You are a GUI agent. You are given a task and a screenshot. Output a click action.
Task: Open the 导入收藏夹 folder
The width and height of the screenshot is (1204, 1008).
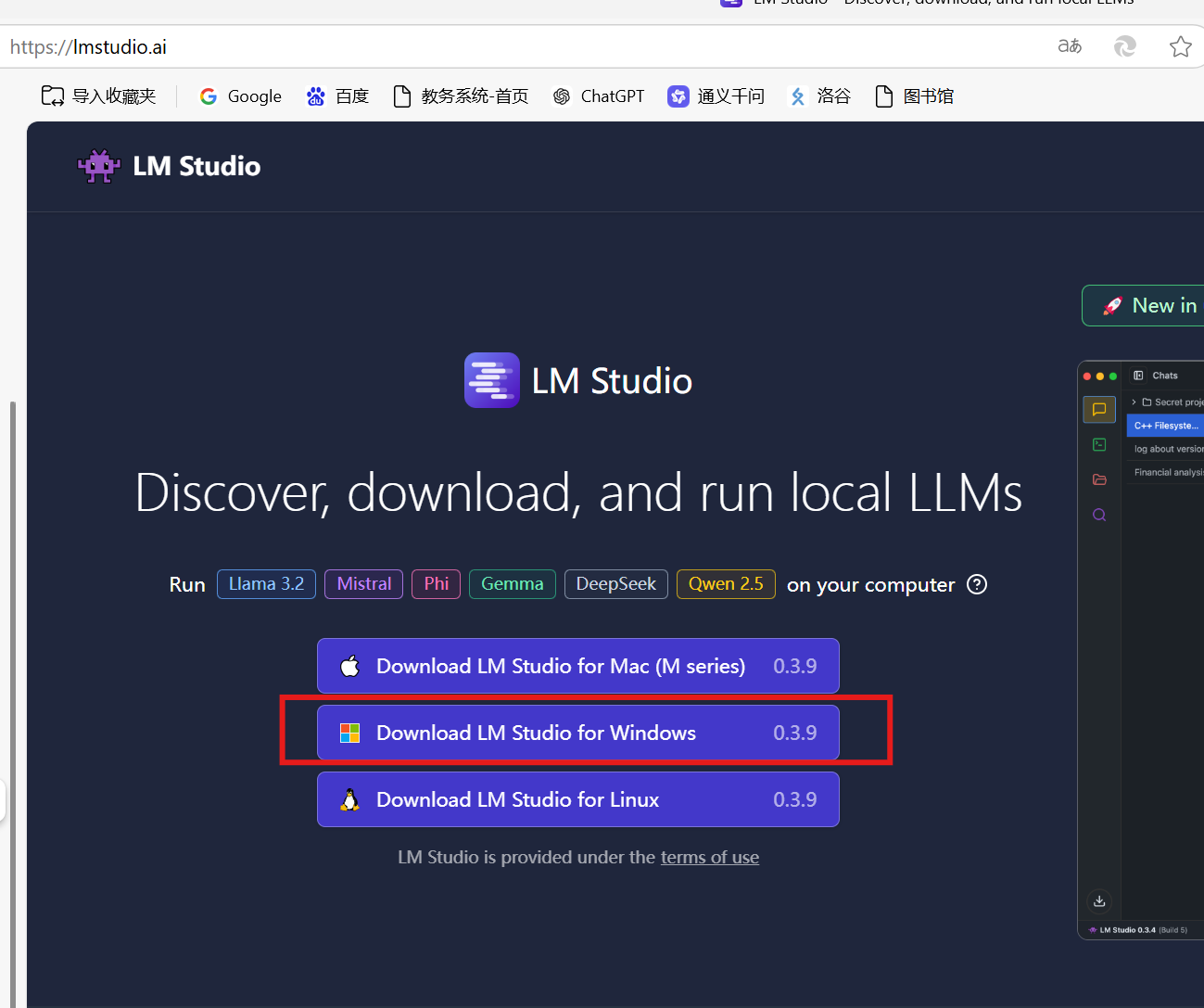click(98, 96)
